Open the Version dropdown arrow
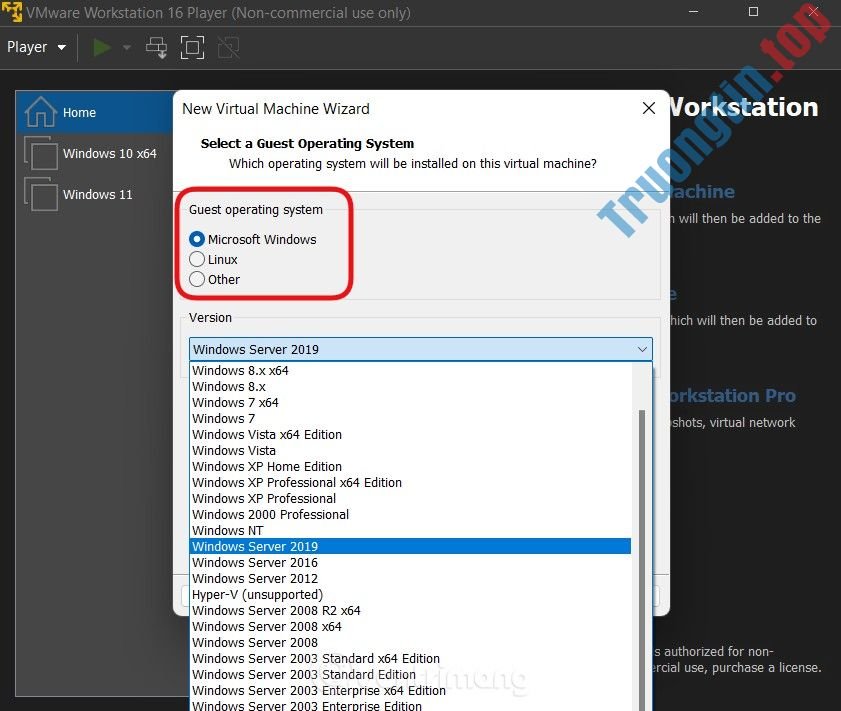This screenshot has height=711, width=841. [x=643, y=349]
